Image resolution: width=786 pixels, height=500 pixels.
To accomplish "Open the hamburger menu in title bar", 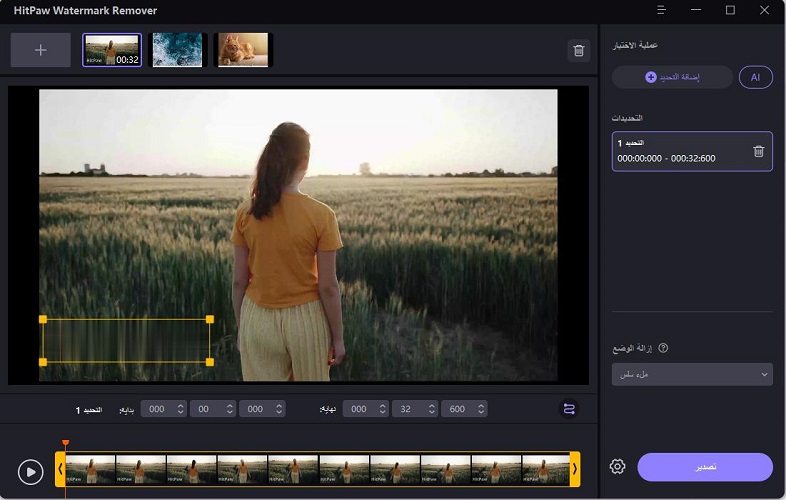I will tap(662, 10).
